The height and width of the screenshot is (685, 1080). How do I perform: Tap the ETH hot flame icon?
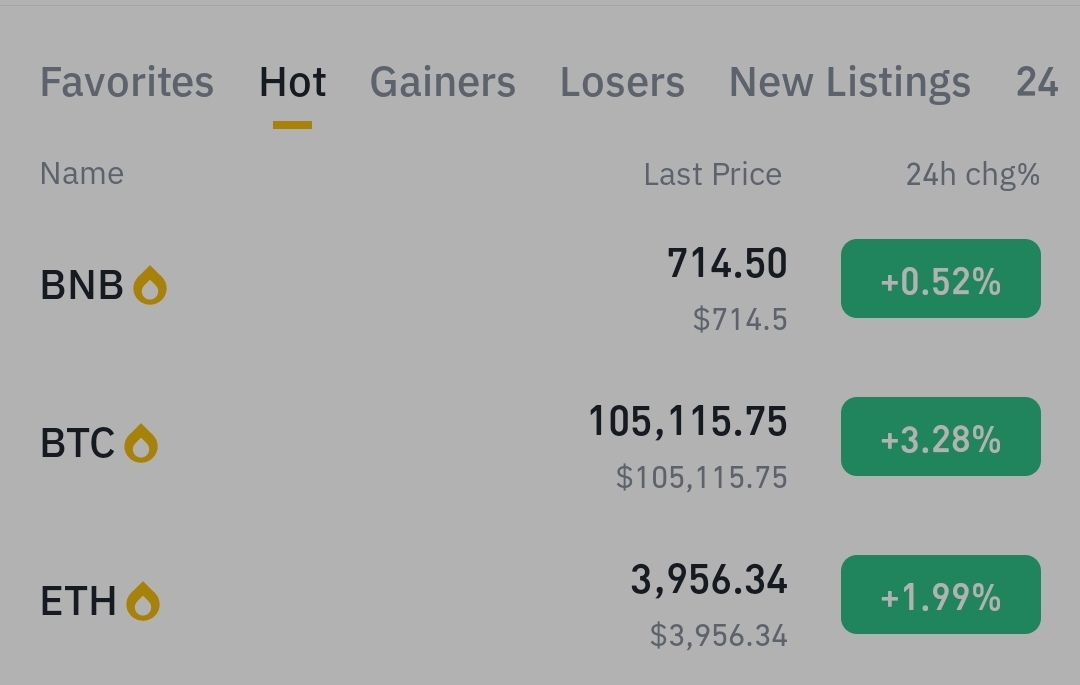[143, 602]
